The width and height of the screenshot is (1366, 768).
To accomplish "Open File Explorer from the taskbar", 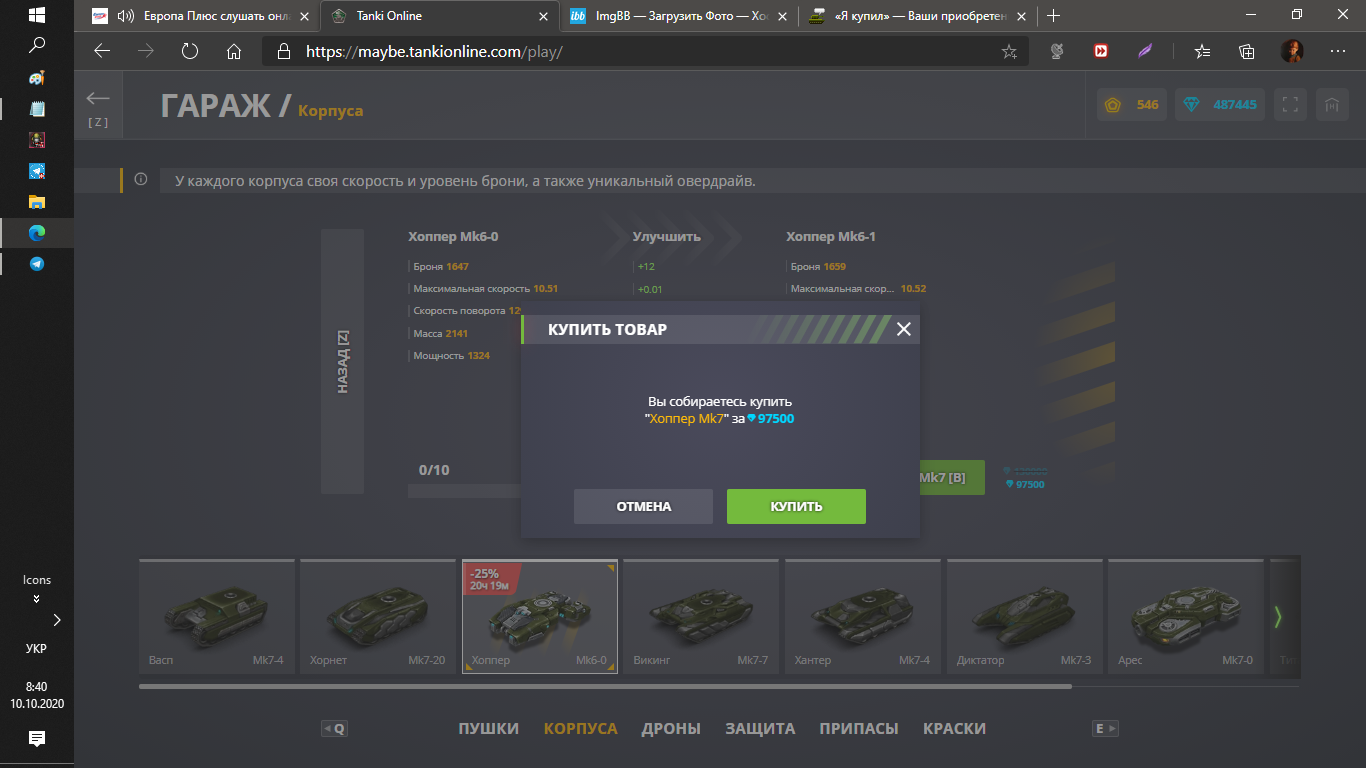I will coord(37,202).
